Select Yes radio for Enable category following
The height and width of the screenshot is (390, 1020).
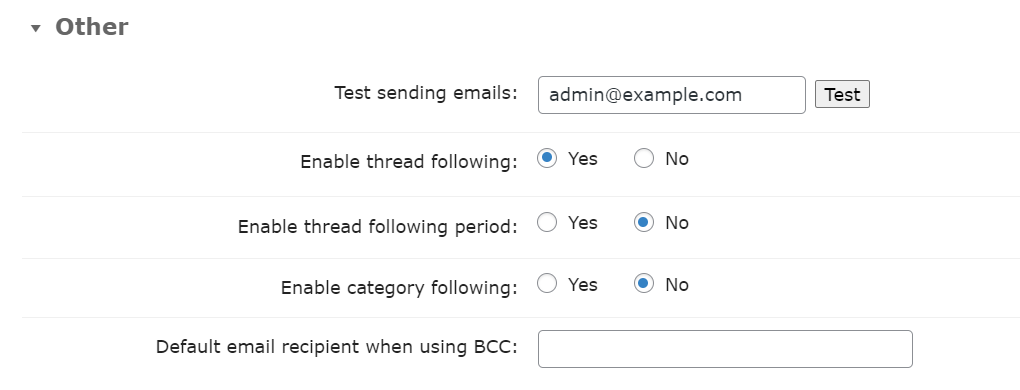point(546,283)
